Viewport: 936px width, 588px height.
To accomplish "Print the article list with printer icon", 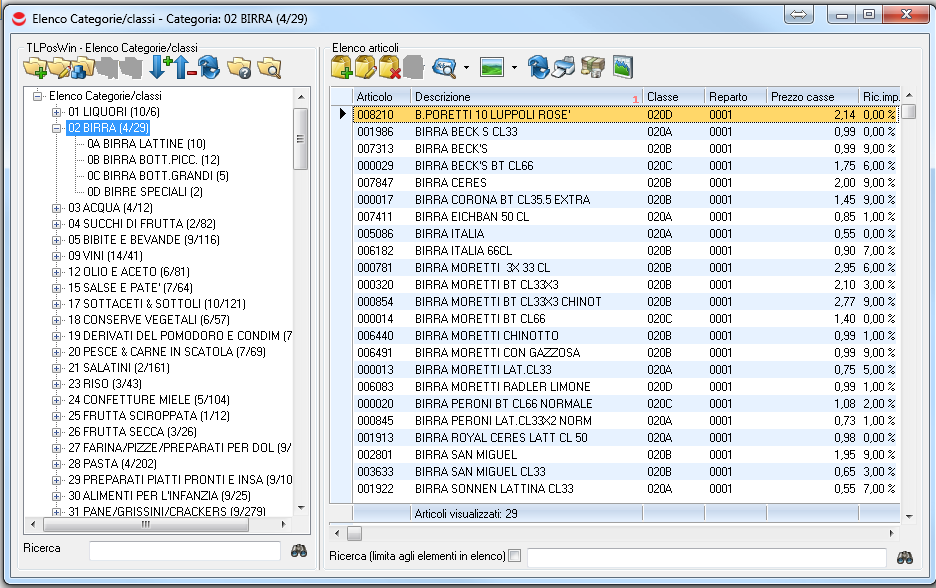I will tap(565, 68).
